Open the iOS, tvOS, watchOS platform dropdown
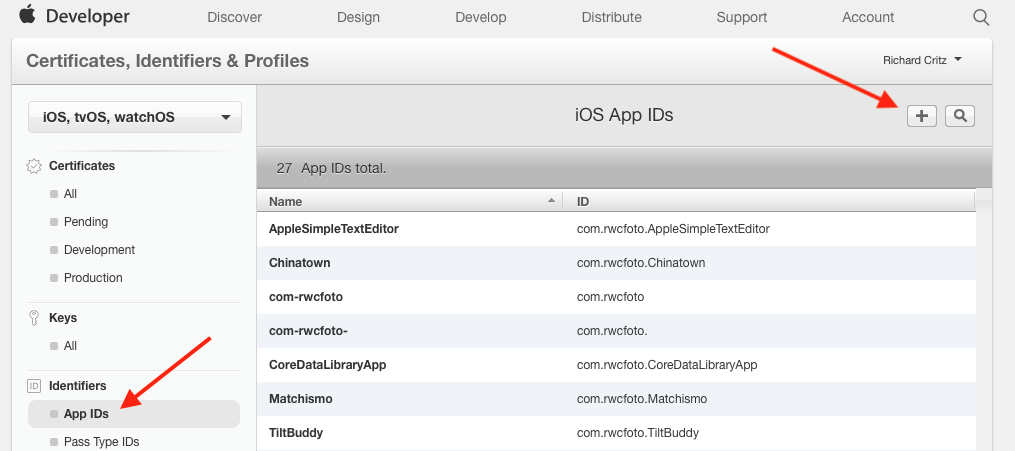The image size is (1015, 451). click(135, 117)
